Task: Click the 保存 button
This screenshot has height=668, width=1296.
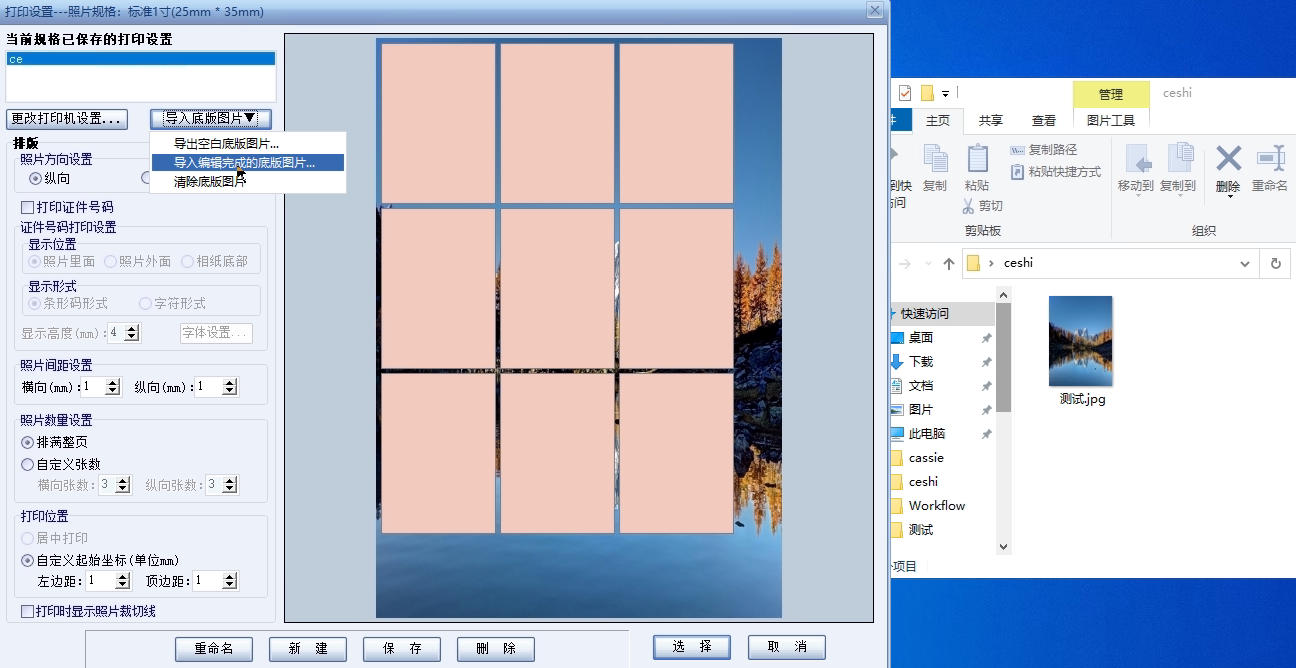Action: [x=401, y=648]
